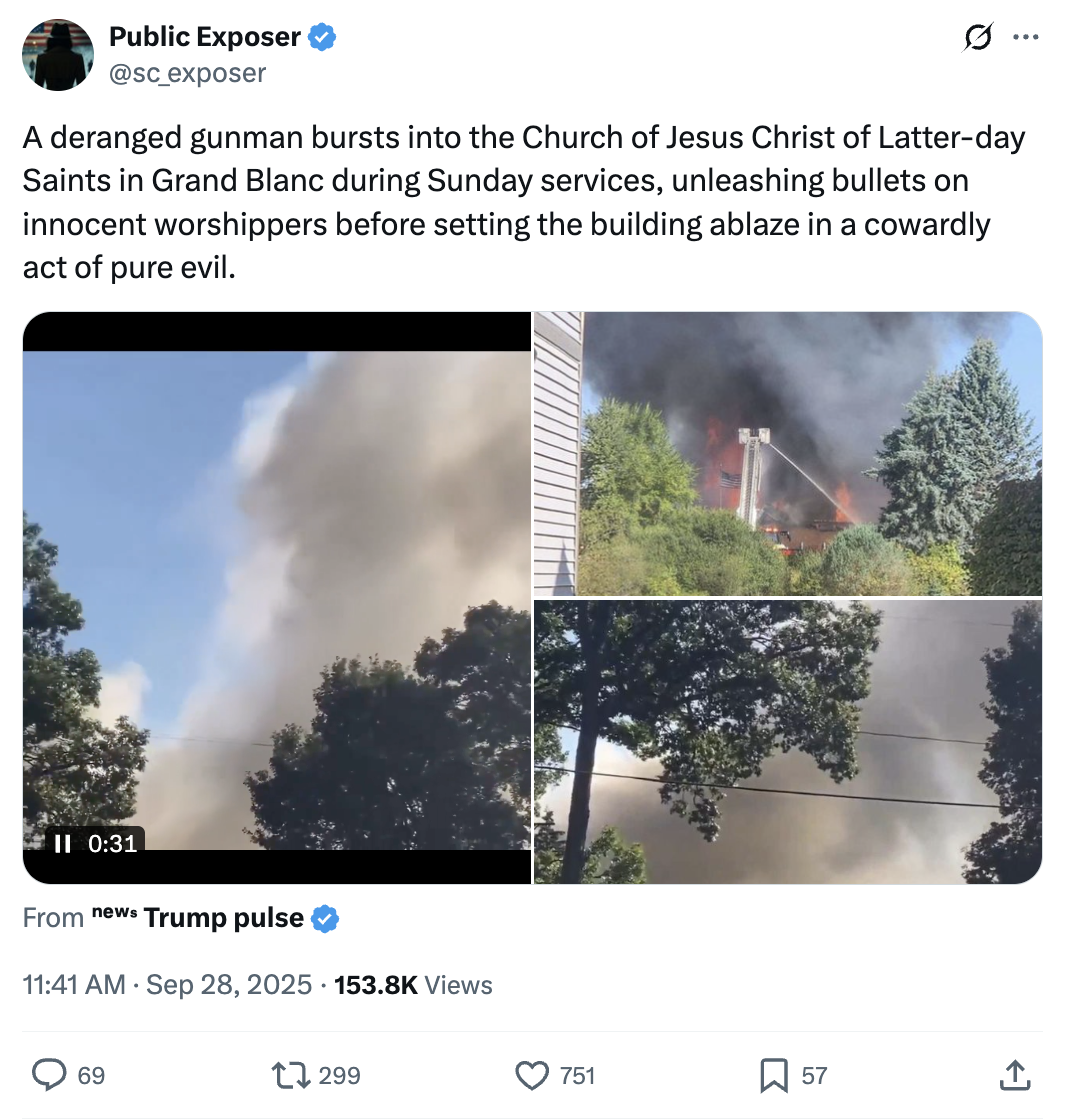The height and width of the screenshot is (1120, 1068).
Task: Open the three-dot more options menu
Action: [1026, 37]
